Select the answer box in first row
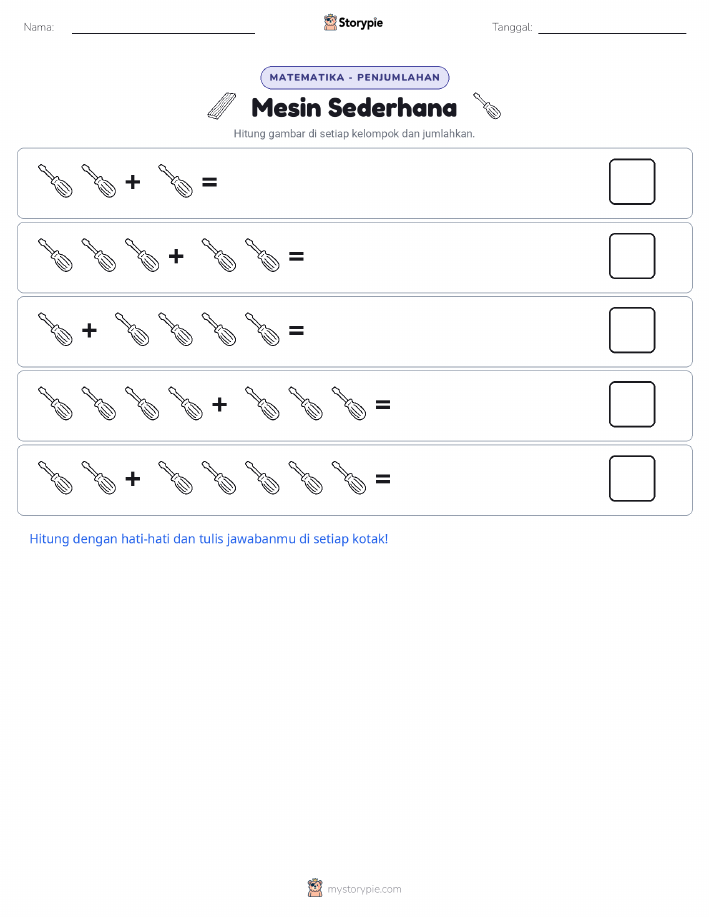This screenshot has height=917, width=709. pos(632,182)
